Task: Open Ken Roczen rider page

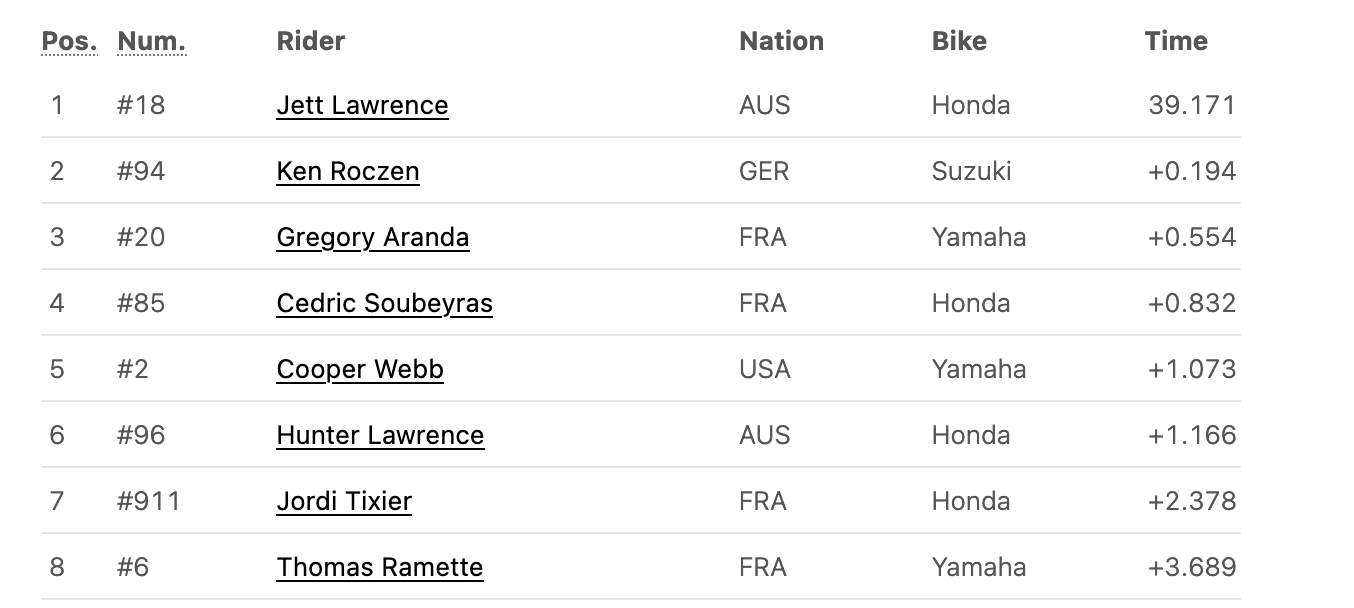Action: (348, 171)
